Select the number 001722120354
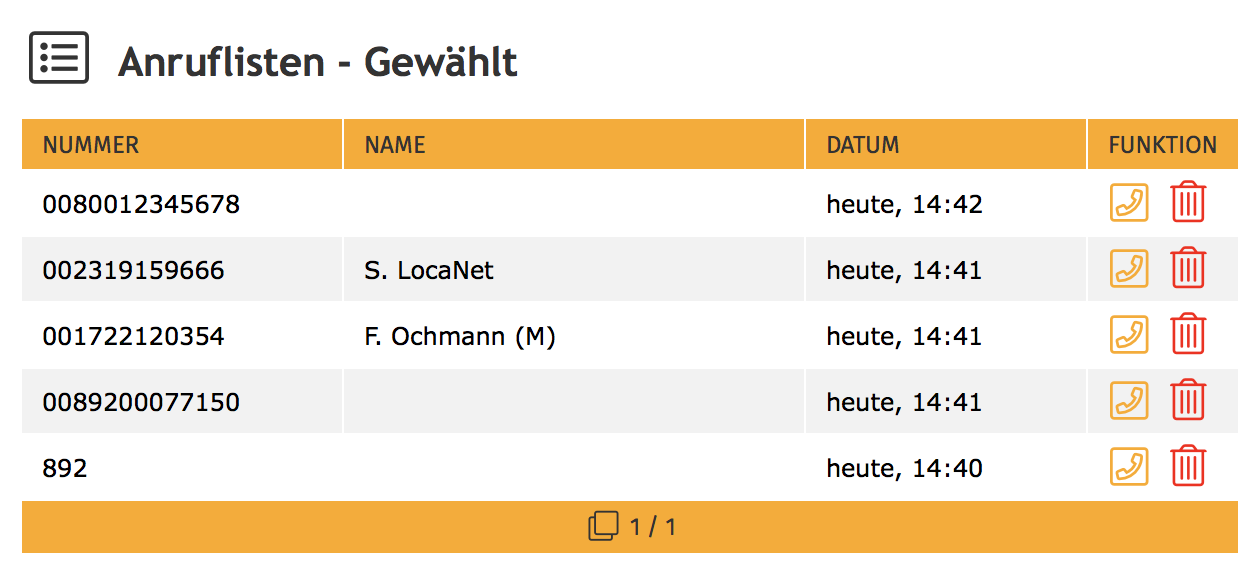 [x=133, y=336]
